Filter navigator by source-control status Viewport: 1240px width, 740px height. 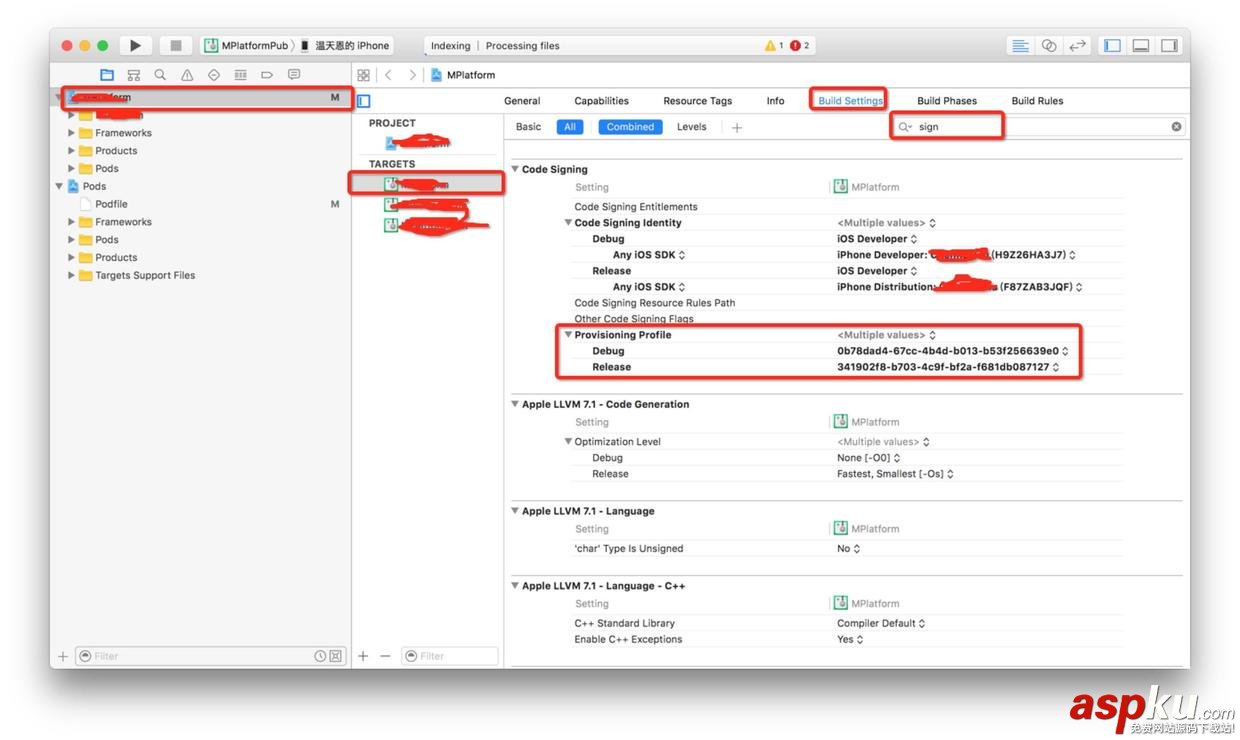[335, 656]
